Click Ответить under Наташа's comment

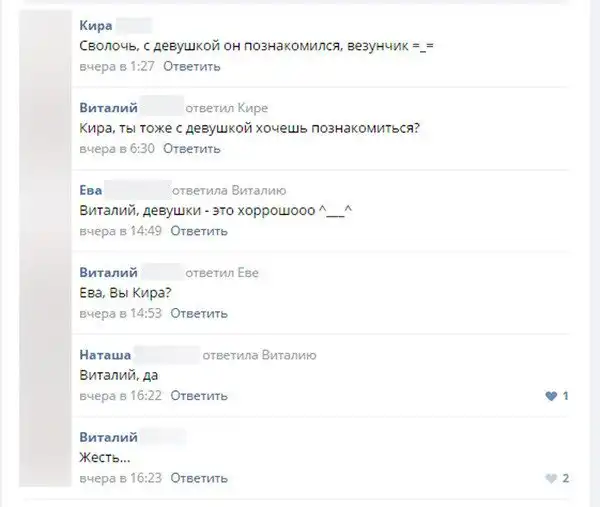click(x=199, y=396)
